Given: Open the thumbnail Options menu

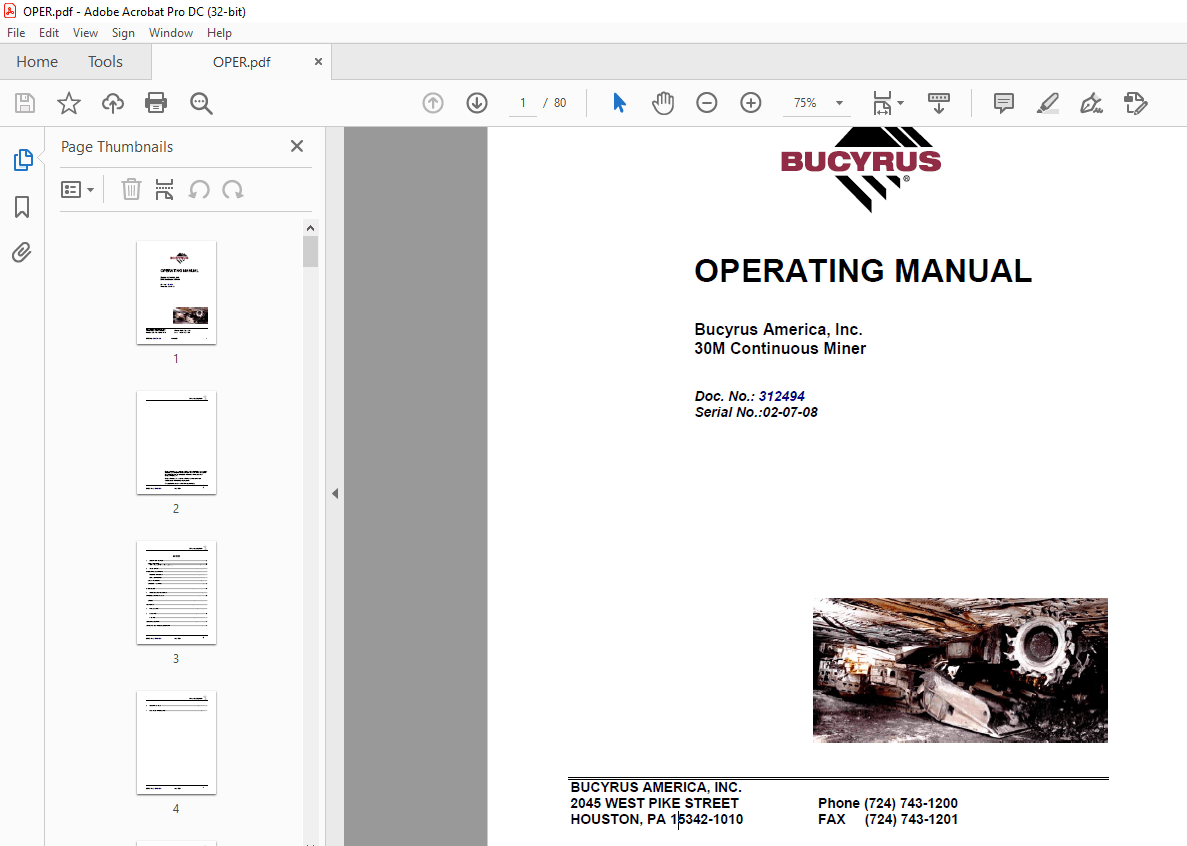Looking at the screenshot, I should coord(77,189).
